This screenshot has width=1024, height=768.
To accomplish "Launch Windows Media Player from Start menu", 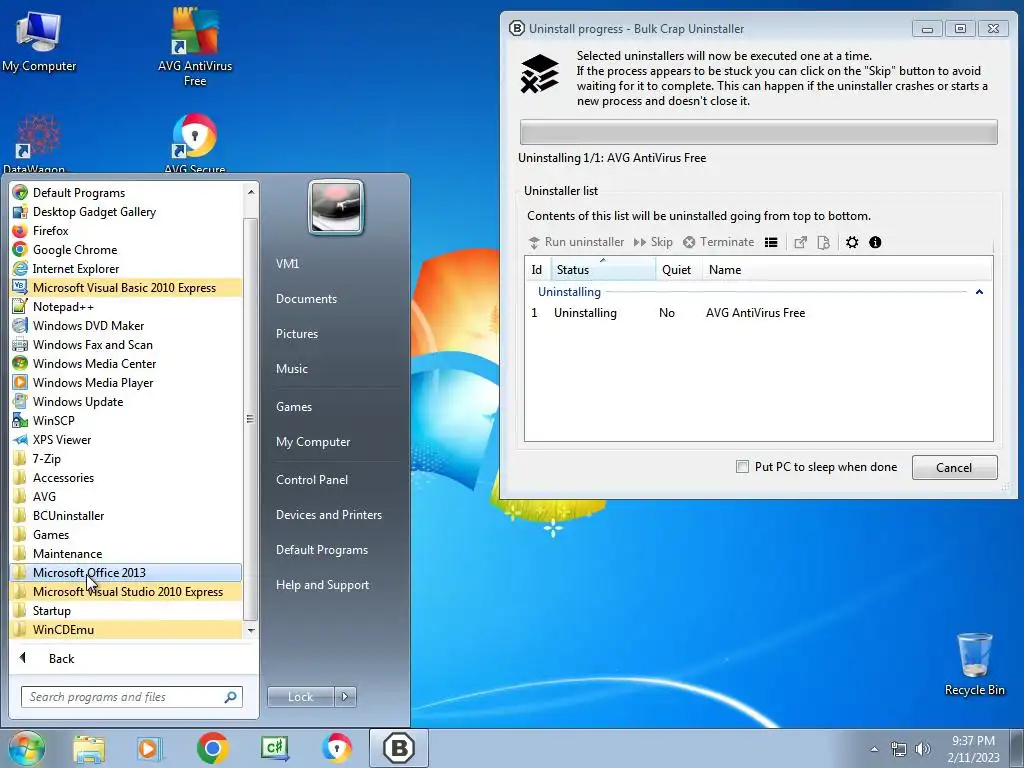I will [x=127, y=383].
